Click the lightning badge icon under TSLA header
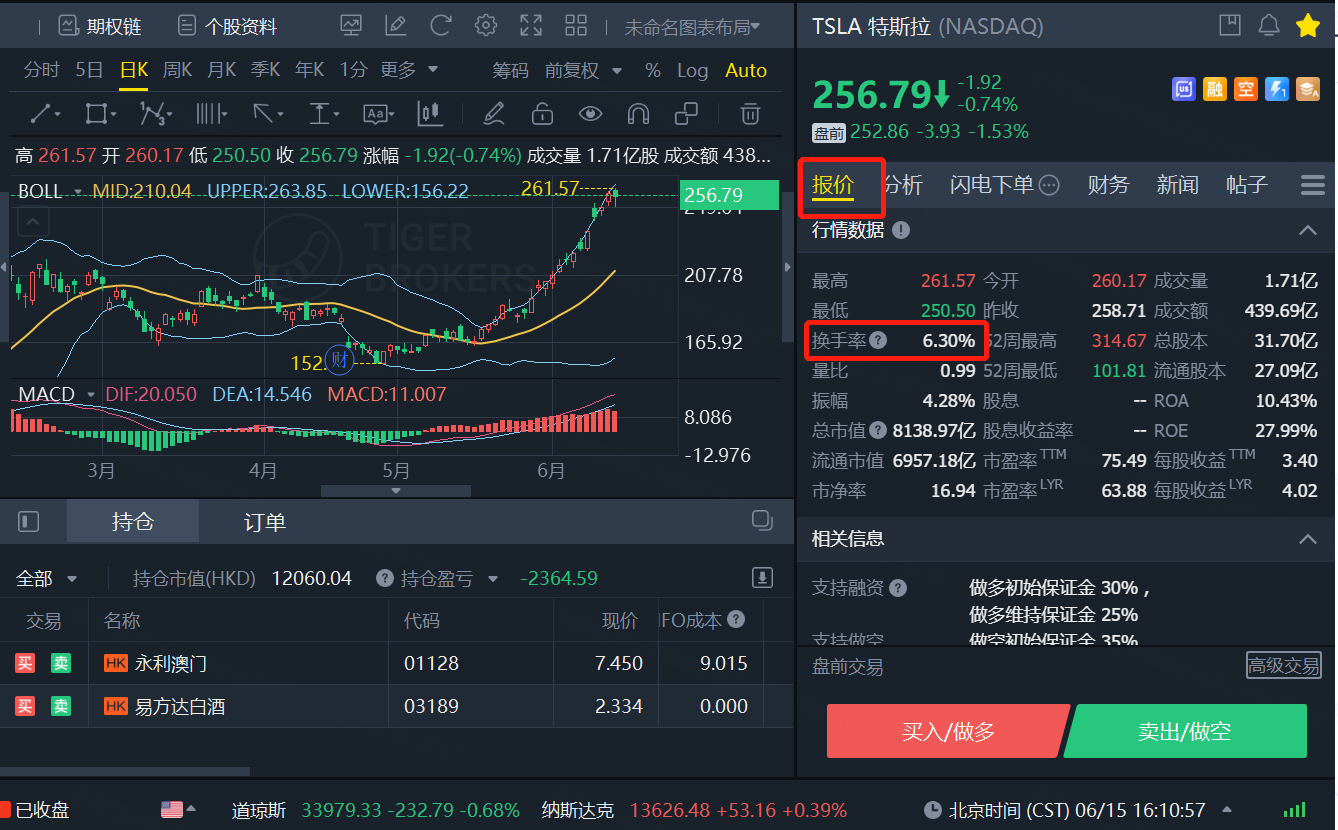Viewport: 1338px width, 830px height. 1277,90
